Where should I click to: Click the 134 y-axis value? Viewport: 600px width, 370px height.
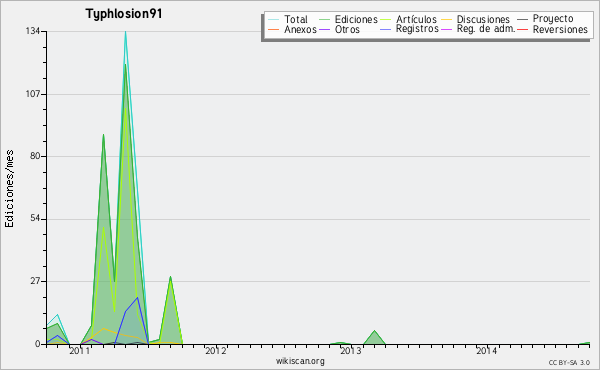[33, 31]
